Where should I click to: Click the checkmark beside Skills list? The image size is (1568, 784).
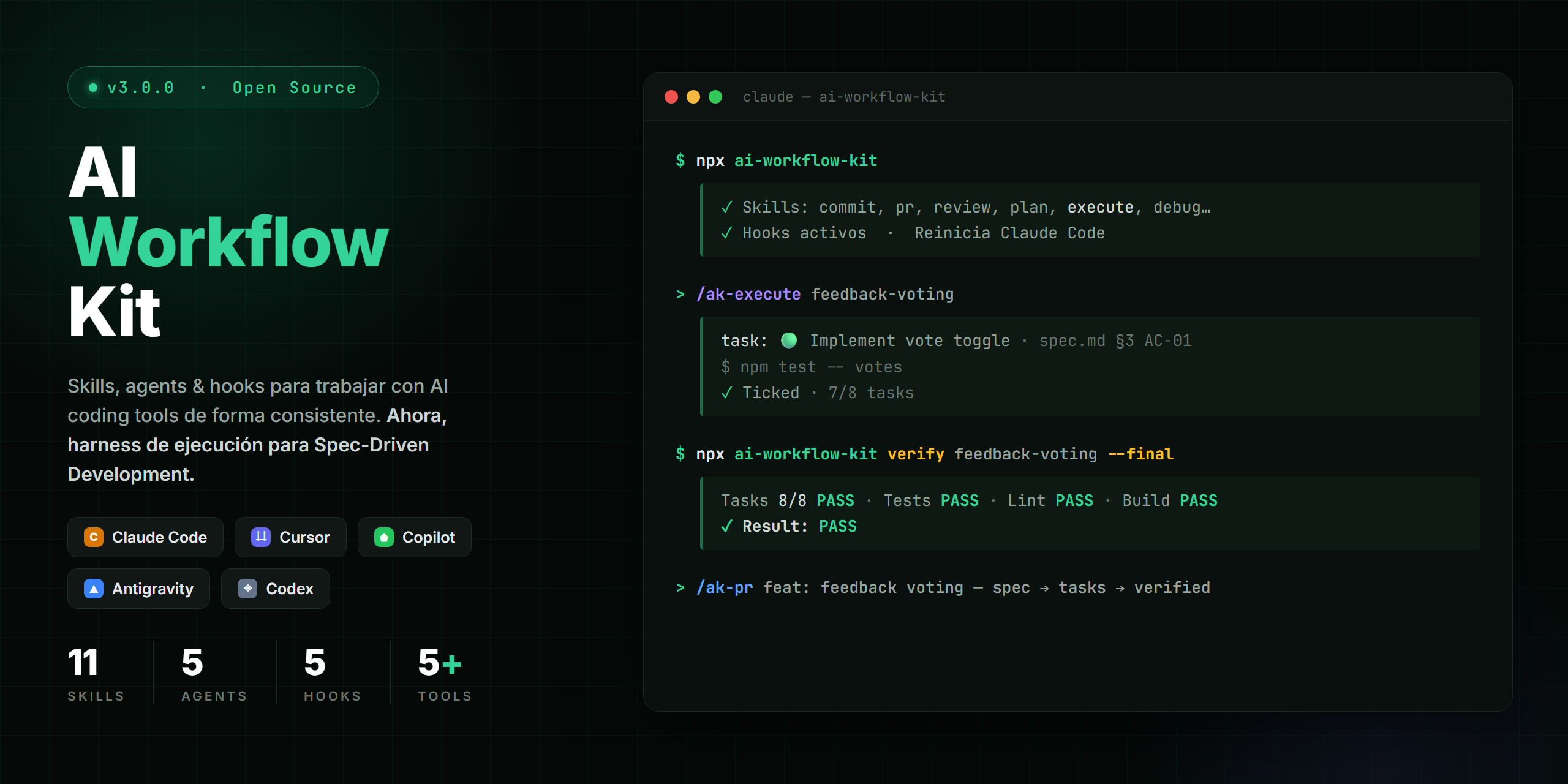click(x=726, y=208)
